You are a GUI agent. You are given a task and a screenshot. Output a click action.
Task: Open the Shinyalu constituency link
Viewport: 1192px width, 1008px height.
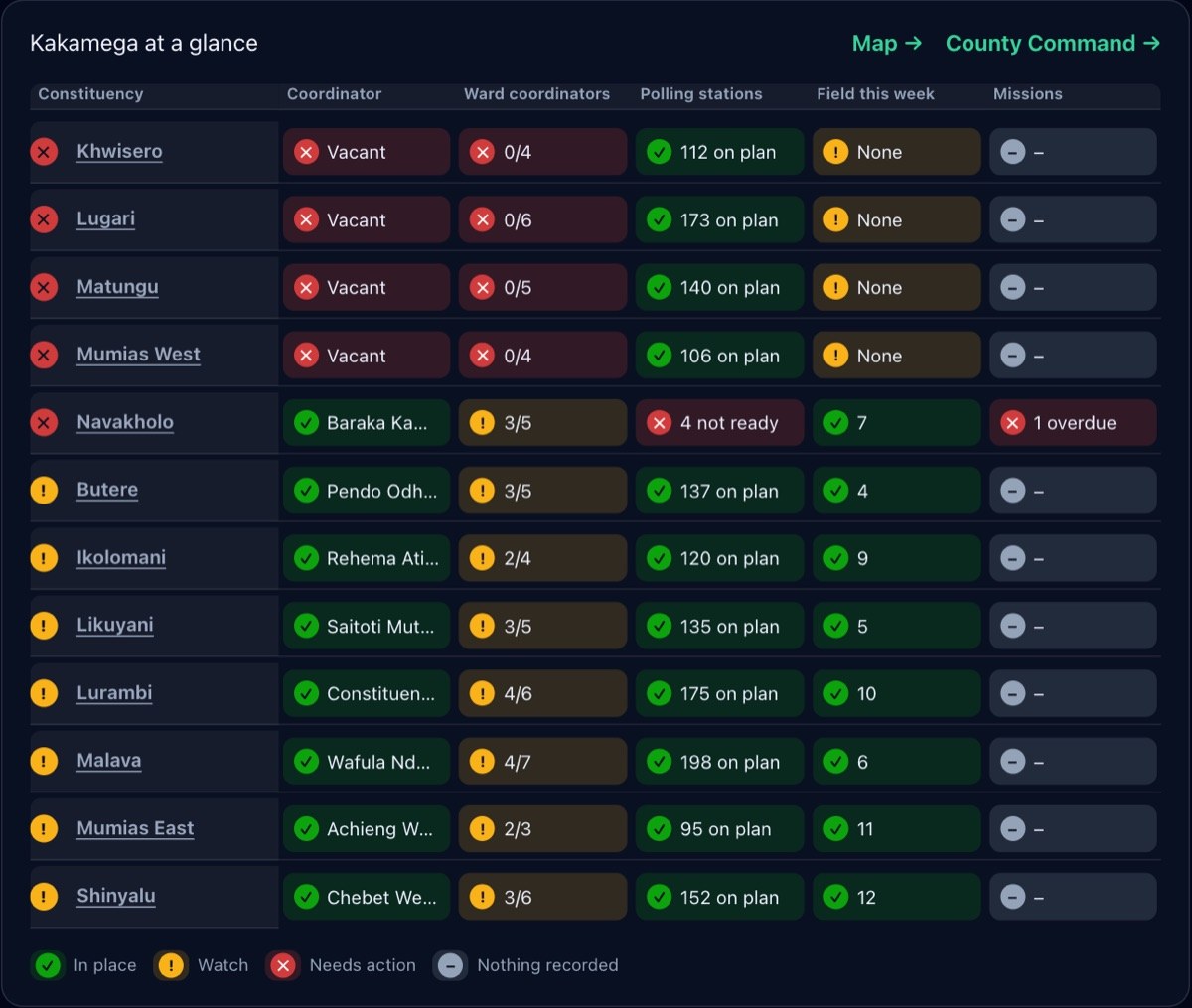(116, 896)
